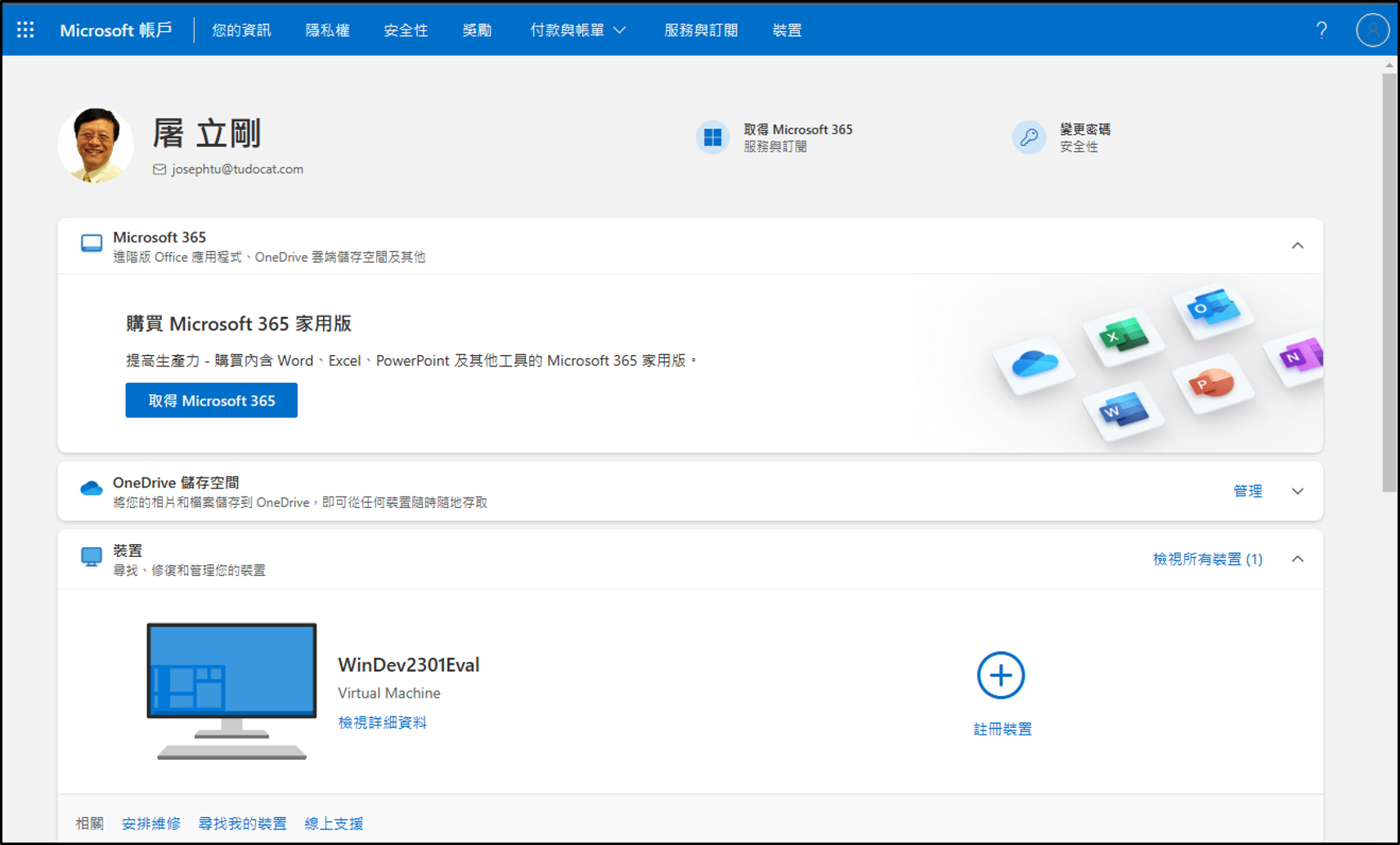
Task: Click the help question mark icon
Action: click(1321, 30)
